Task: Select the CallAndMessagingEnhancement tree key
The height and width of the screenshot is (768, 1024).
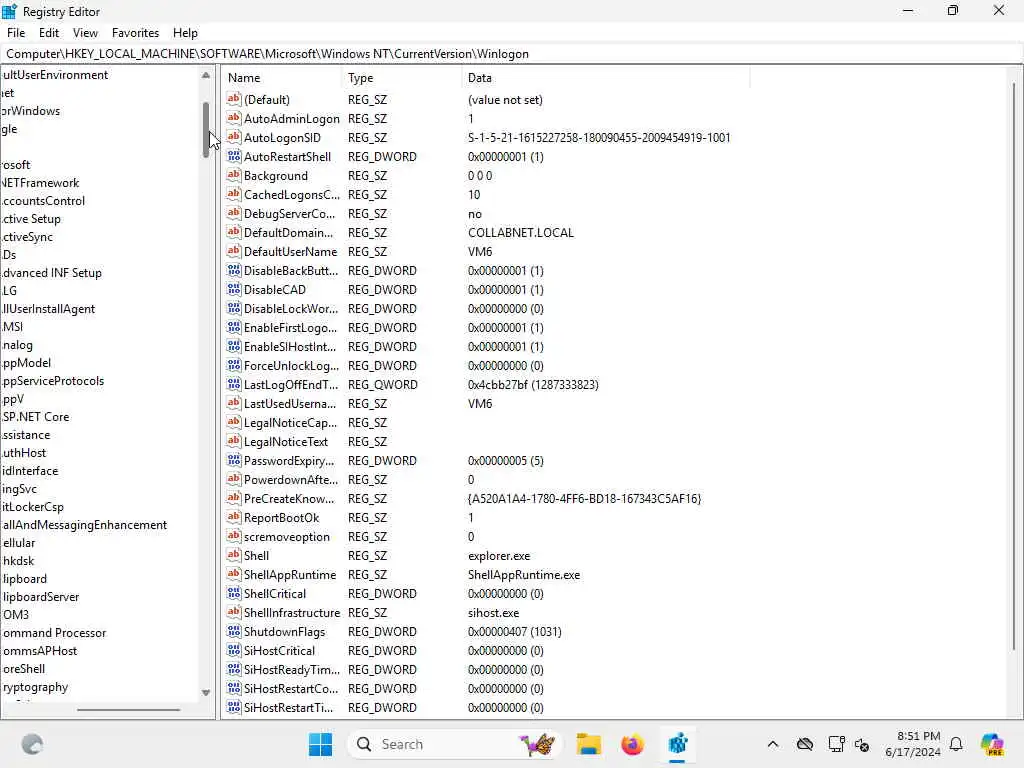Action: pos(85,525)
